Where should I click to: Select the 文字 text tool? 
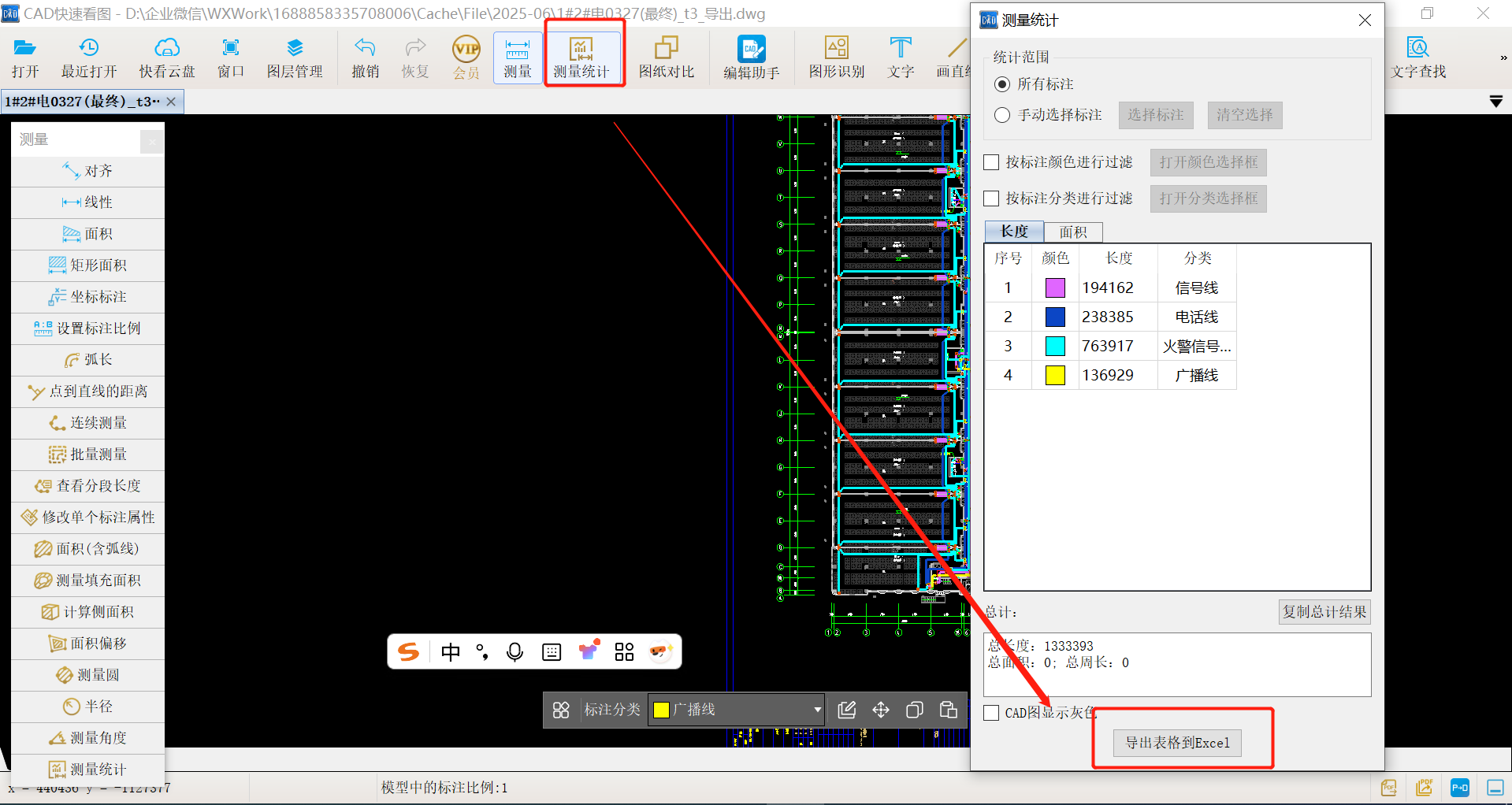pos(901,58)
